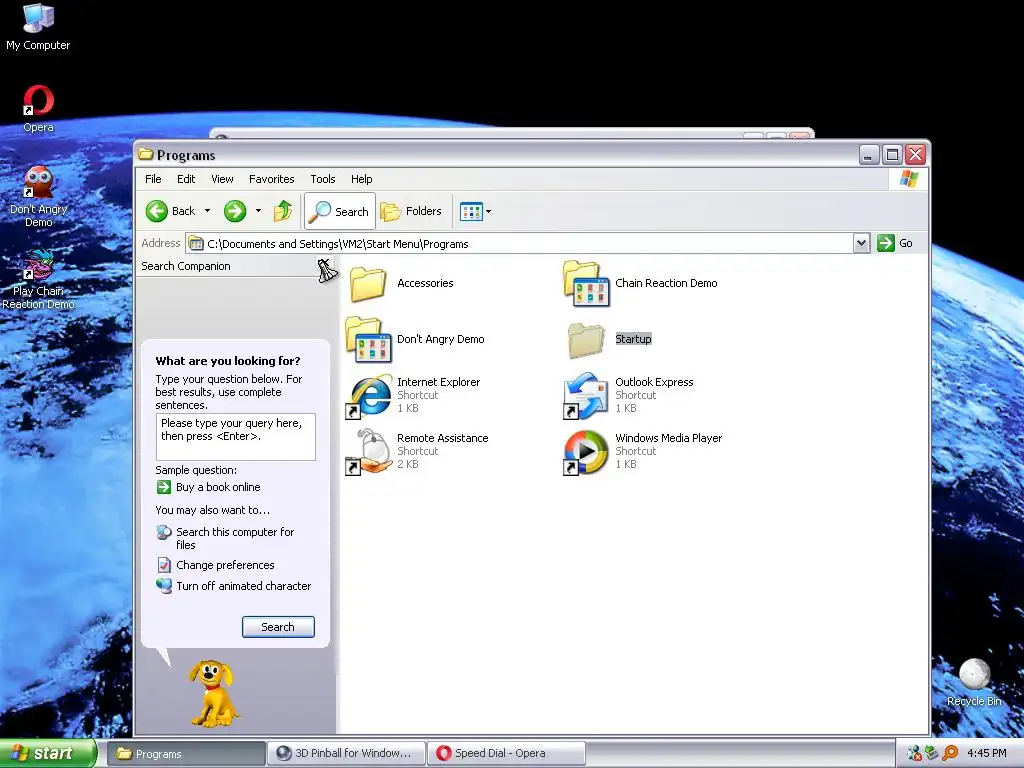Show the Folders pane

411,211
